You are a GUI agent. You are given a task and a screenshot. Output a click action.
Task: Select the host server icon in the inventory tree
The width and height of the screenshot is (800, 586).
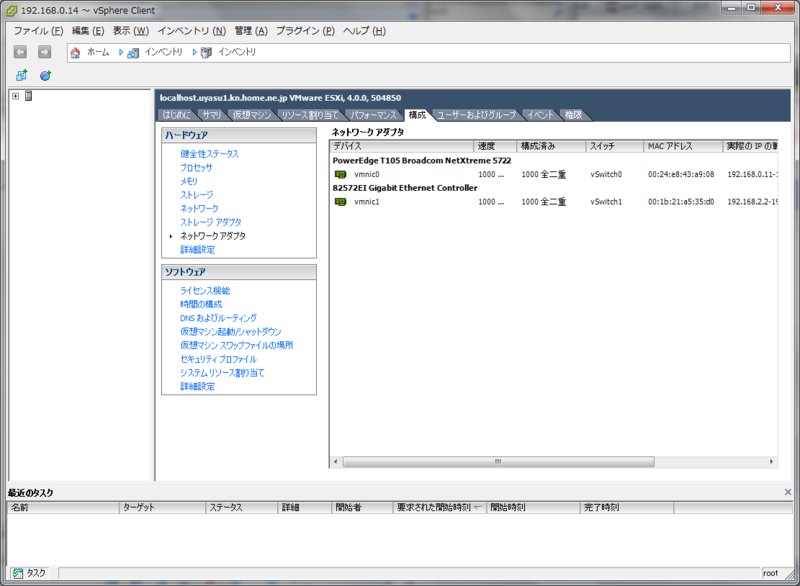pos(29,96)
